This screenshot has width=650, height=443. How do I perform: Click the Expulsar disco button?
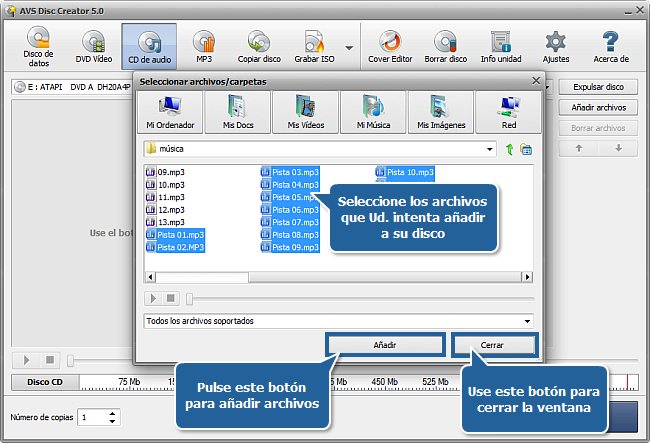pyautogui.click(x=597, y=87)
